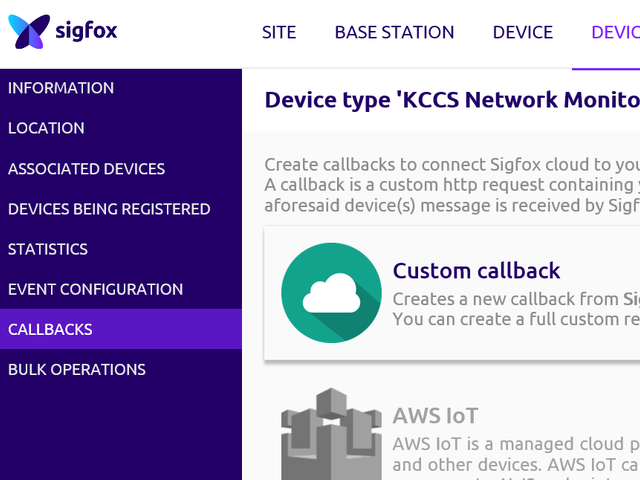
Task: Click the green cloud Custom callback icon
Action: [331, 294]
